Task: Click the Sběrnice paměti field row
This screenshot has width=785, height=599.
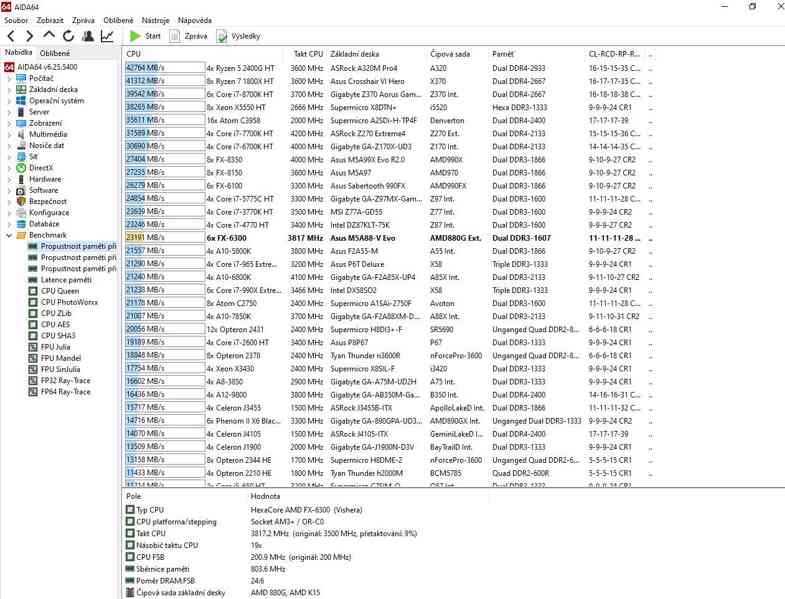Action: (x=205, y=569)
